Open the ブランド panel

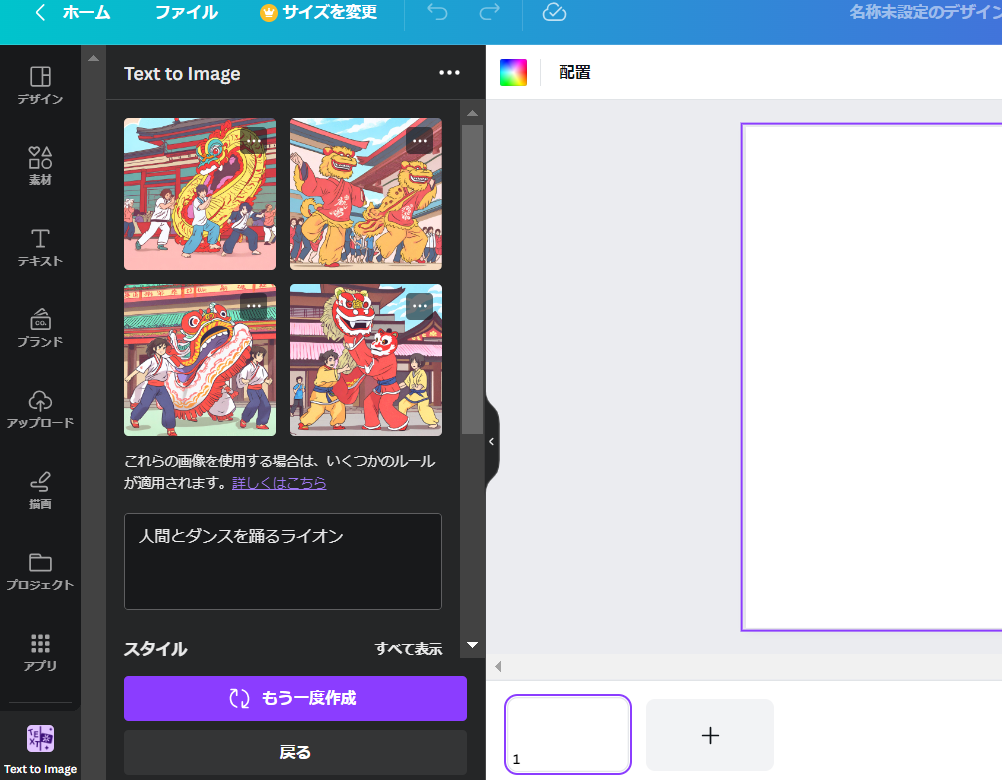40,328
